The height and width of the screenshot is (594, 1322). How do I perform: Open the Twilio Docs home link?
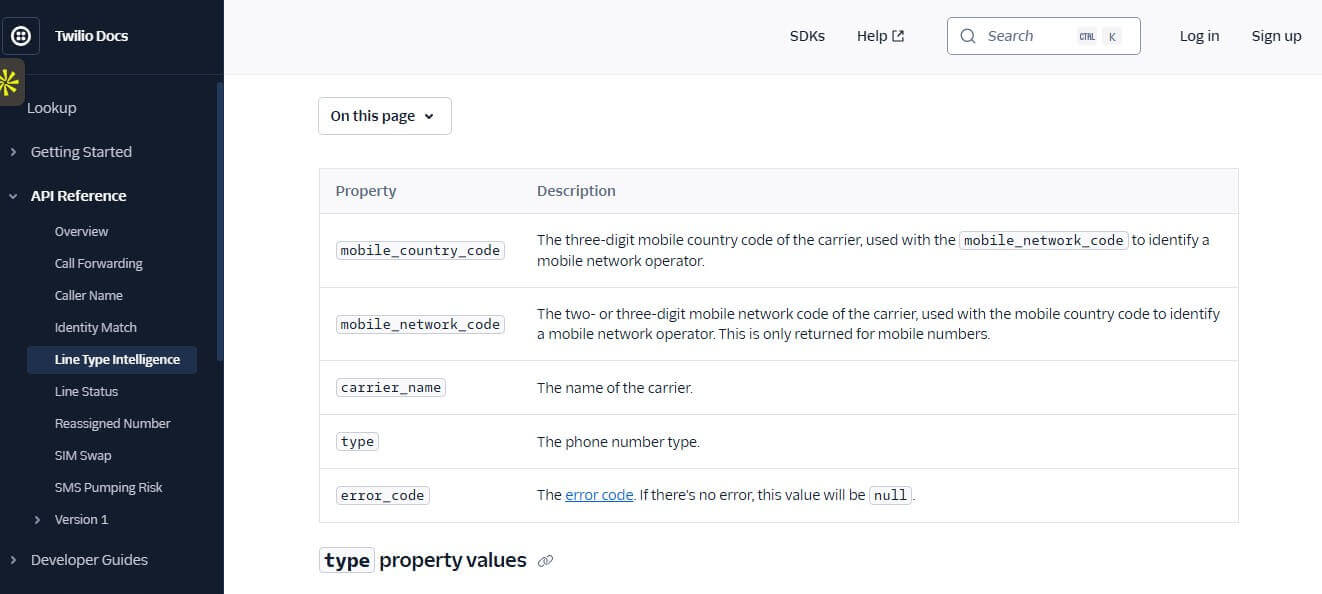pyautogui.click(x=91, y=36)
